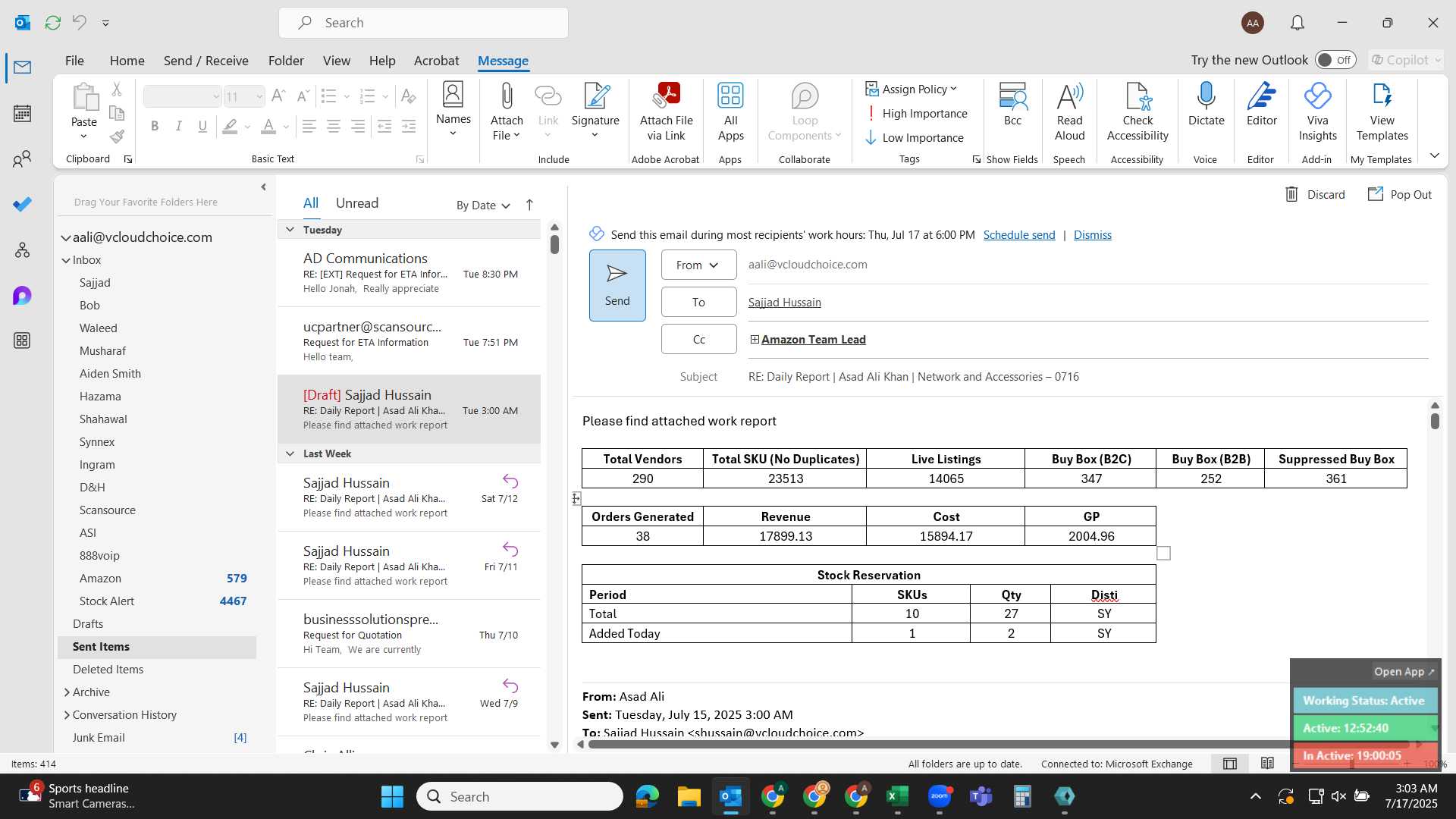Open the Acrobat tab
Viewport: 1456px width, 819px height.
click(x=436, y=61)
